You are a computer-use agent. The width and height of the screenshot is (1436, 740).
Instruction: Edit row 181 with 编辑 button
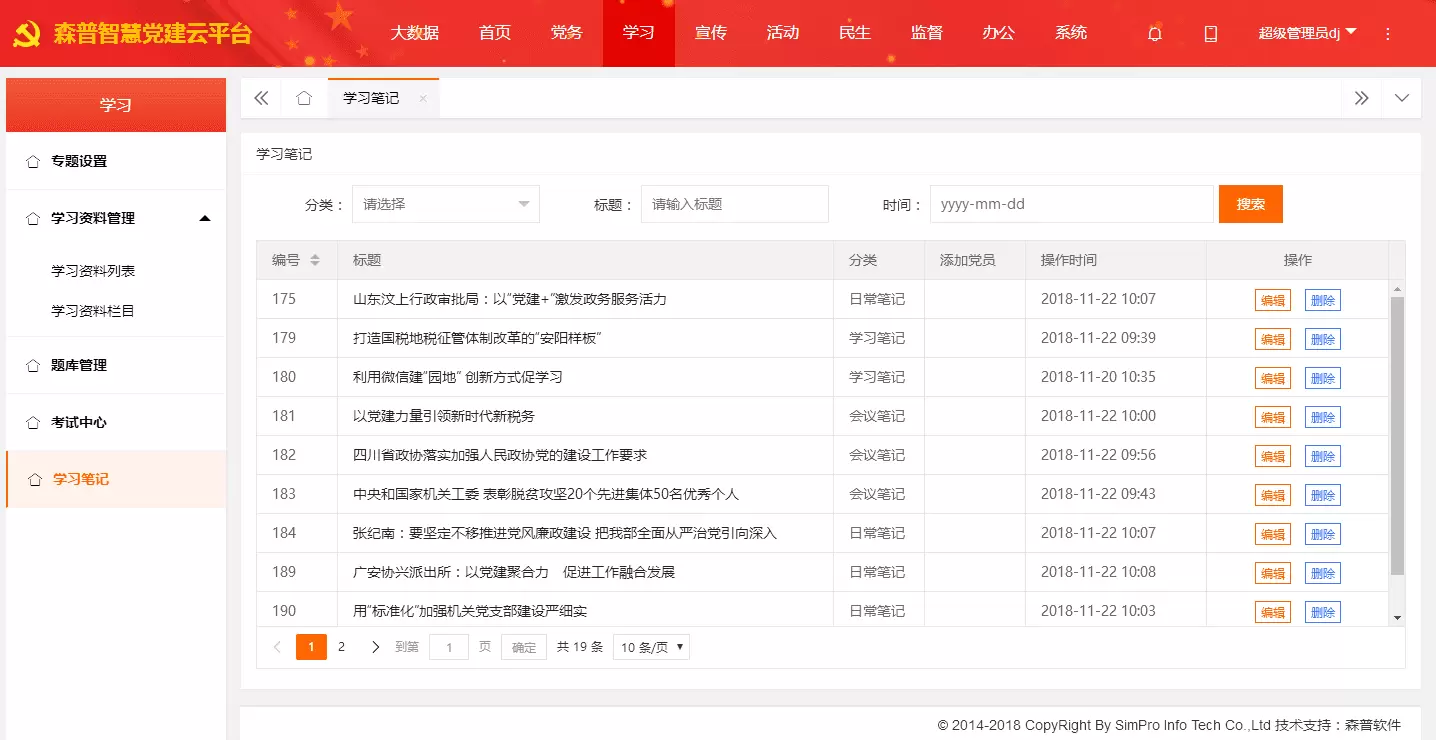click(1273, 417)
